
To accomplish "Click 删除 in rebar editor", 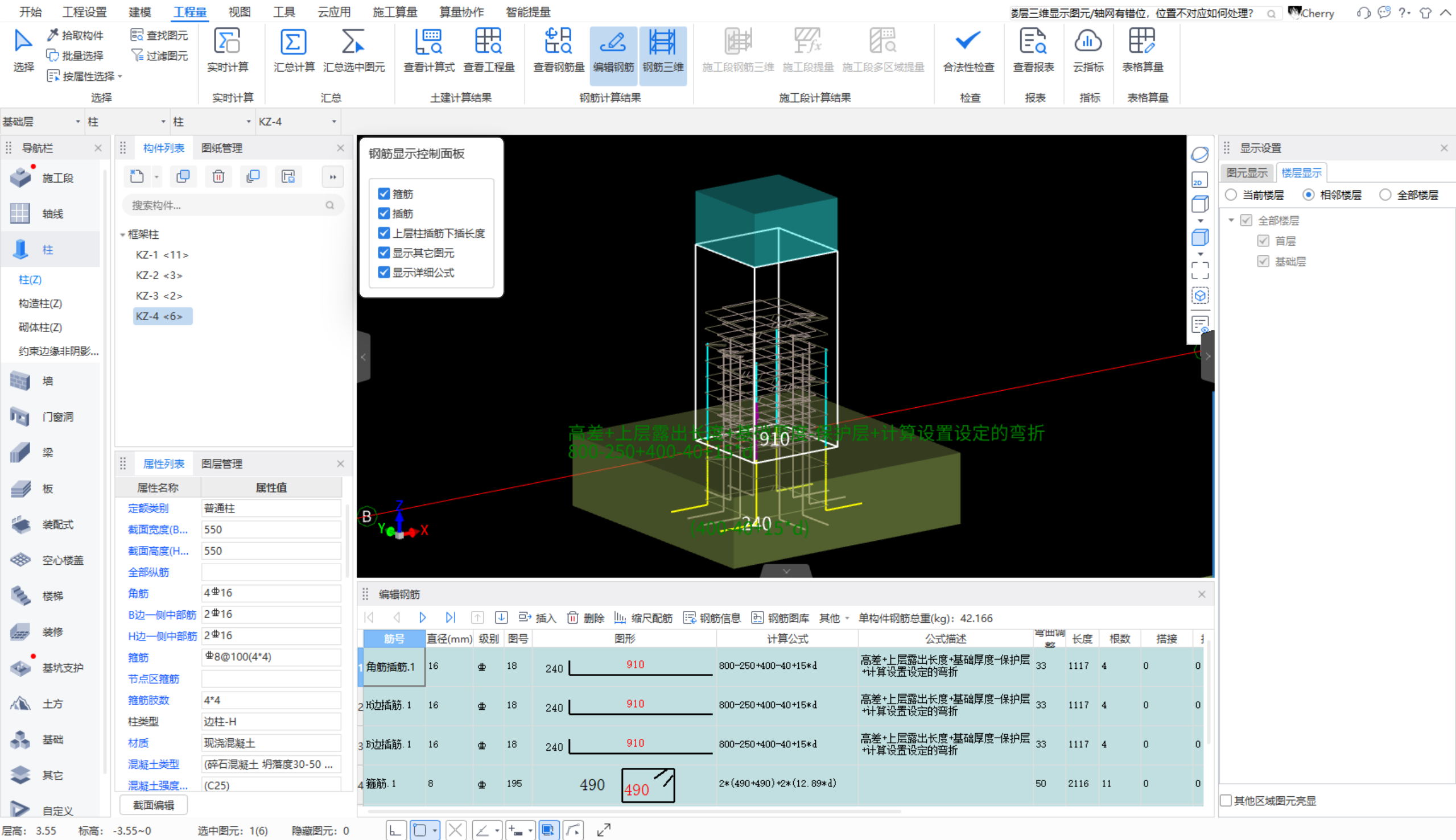I will [585, 618].
